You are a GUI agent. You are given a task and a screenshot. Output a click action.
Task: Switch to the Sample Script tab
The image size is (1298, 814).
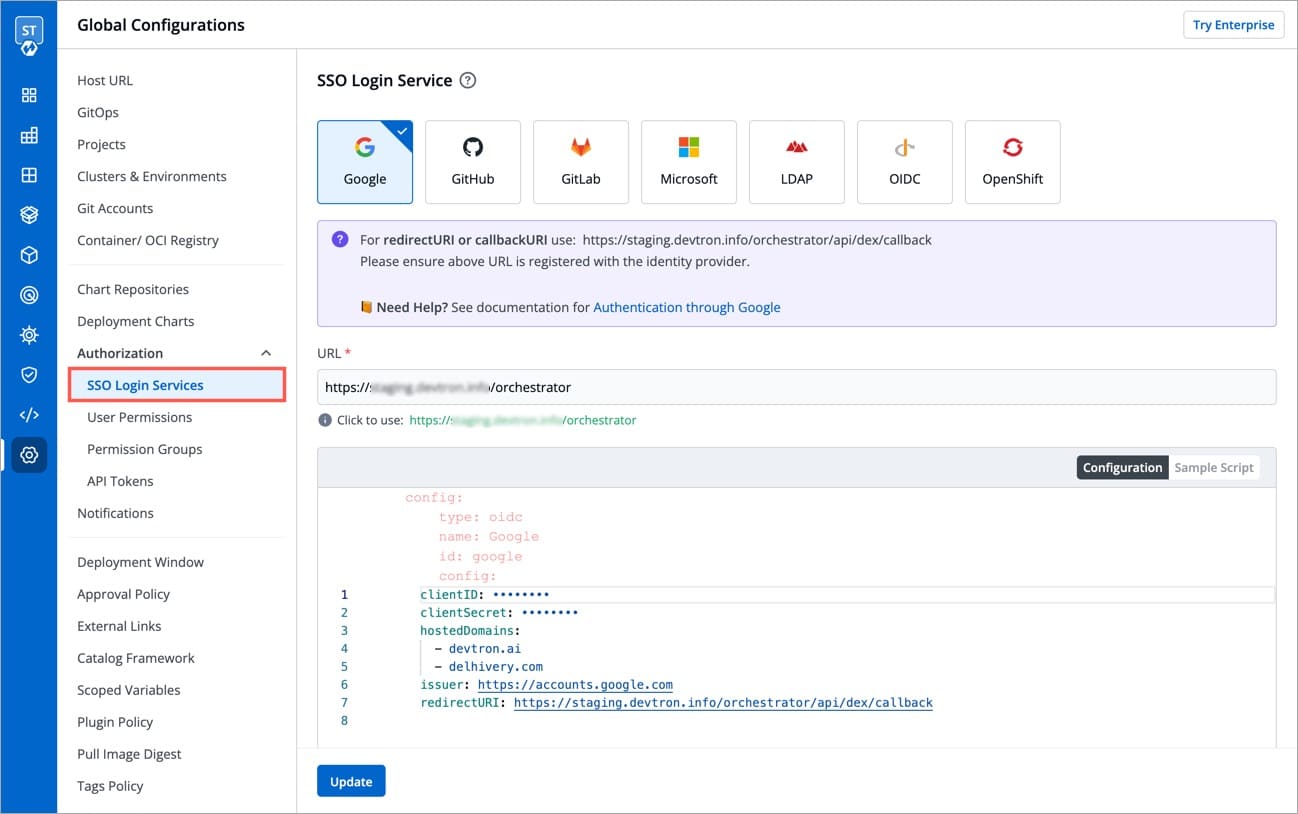pyautogui.click(x=1213, y=467)
